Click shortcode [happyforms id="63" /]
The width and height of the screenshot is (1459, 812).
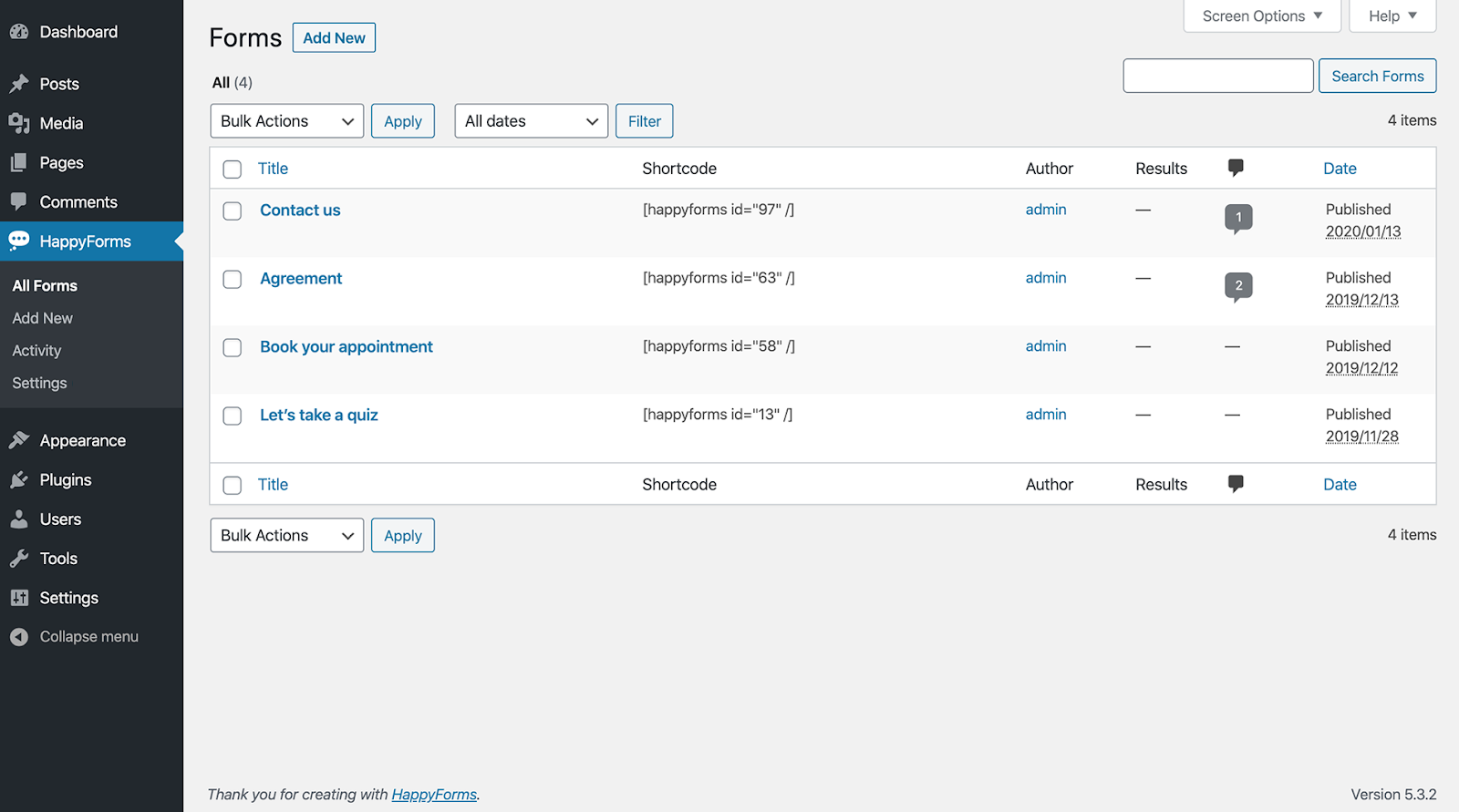coord(719,278)
